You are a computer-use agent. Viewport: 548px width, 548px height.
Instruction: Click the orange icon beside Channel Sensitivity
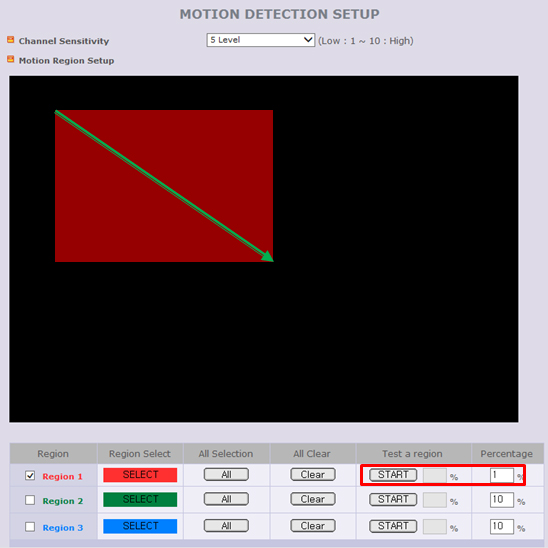(10, 40)
